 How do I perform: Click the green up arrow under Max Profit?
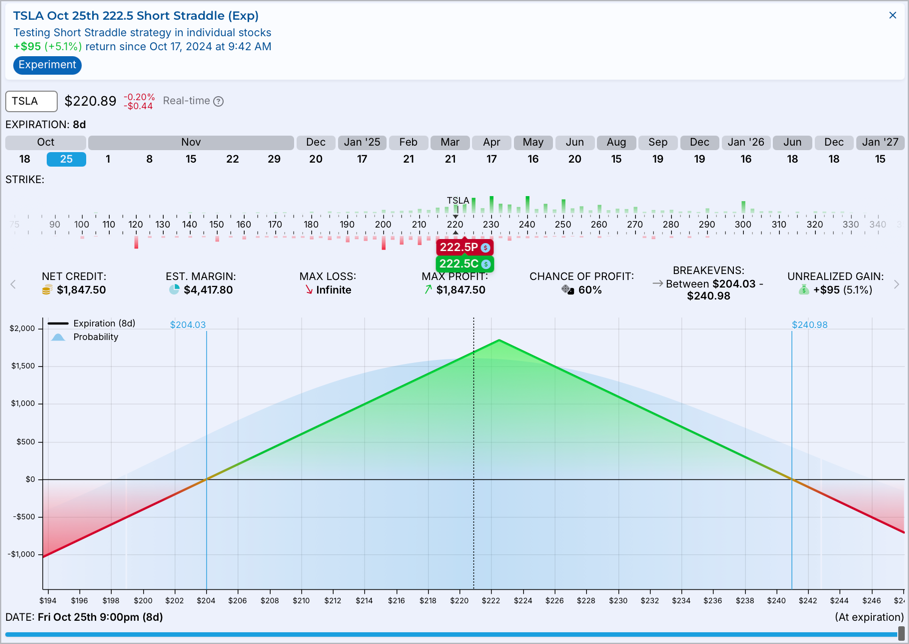[428, 290]
